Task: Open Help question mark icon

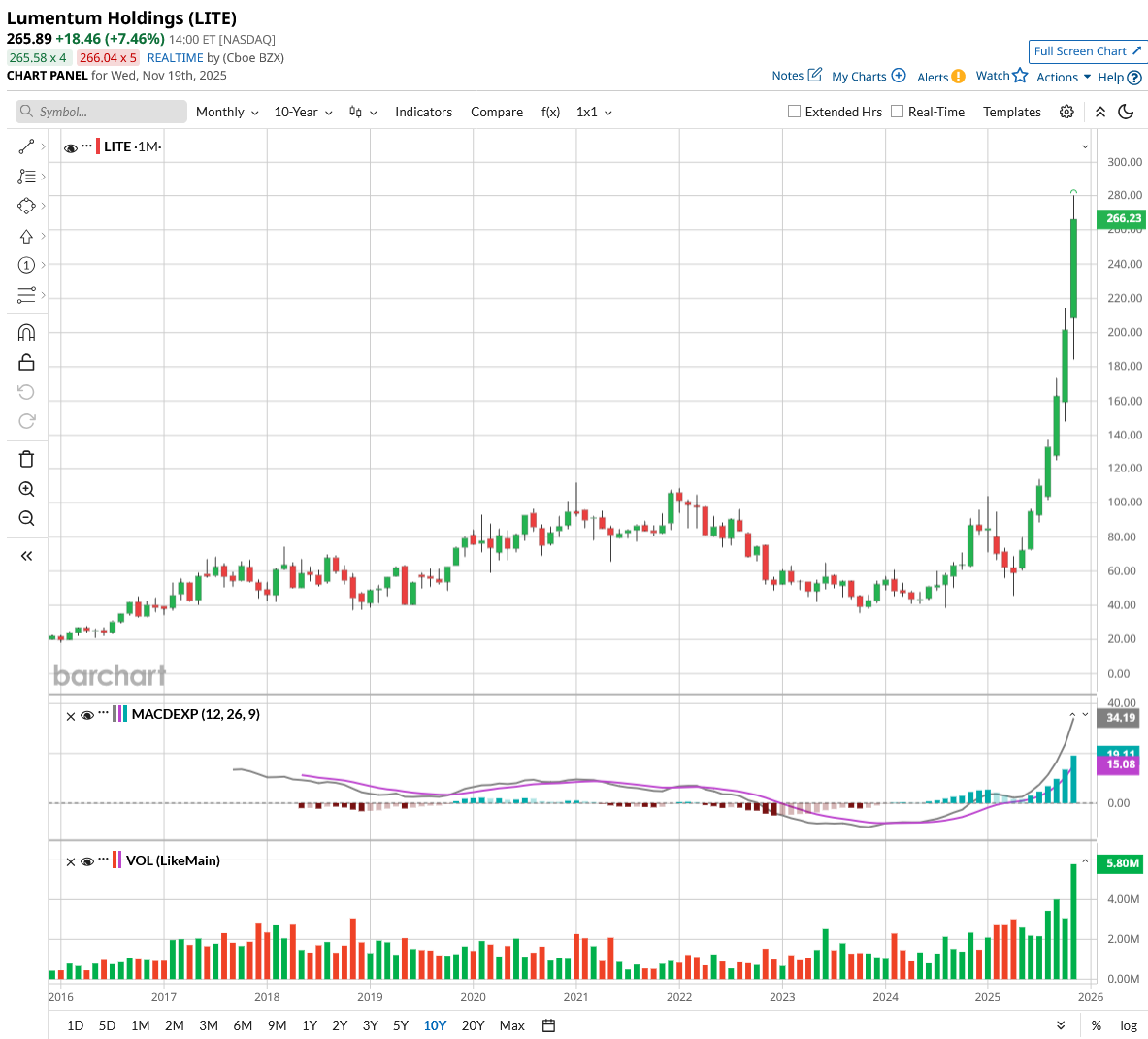Action: (x=1134, y=77)
